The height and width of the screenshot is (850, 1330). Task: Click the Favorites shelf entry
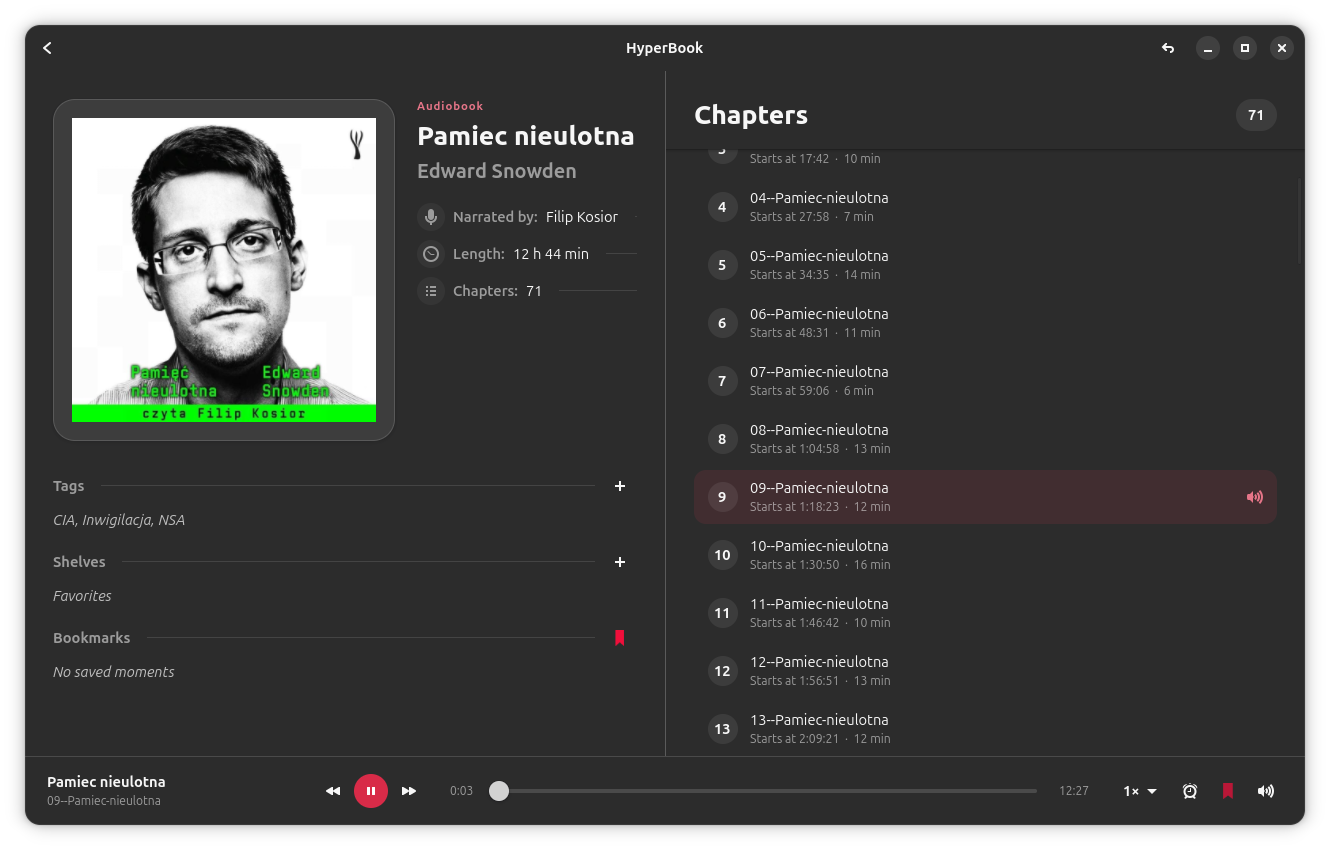pyautogui.click(x=82, y=596)
